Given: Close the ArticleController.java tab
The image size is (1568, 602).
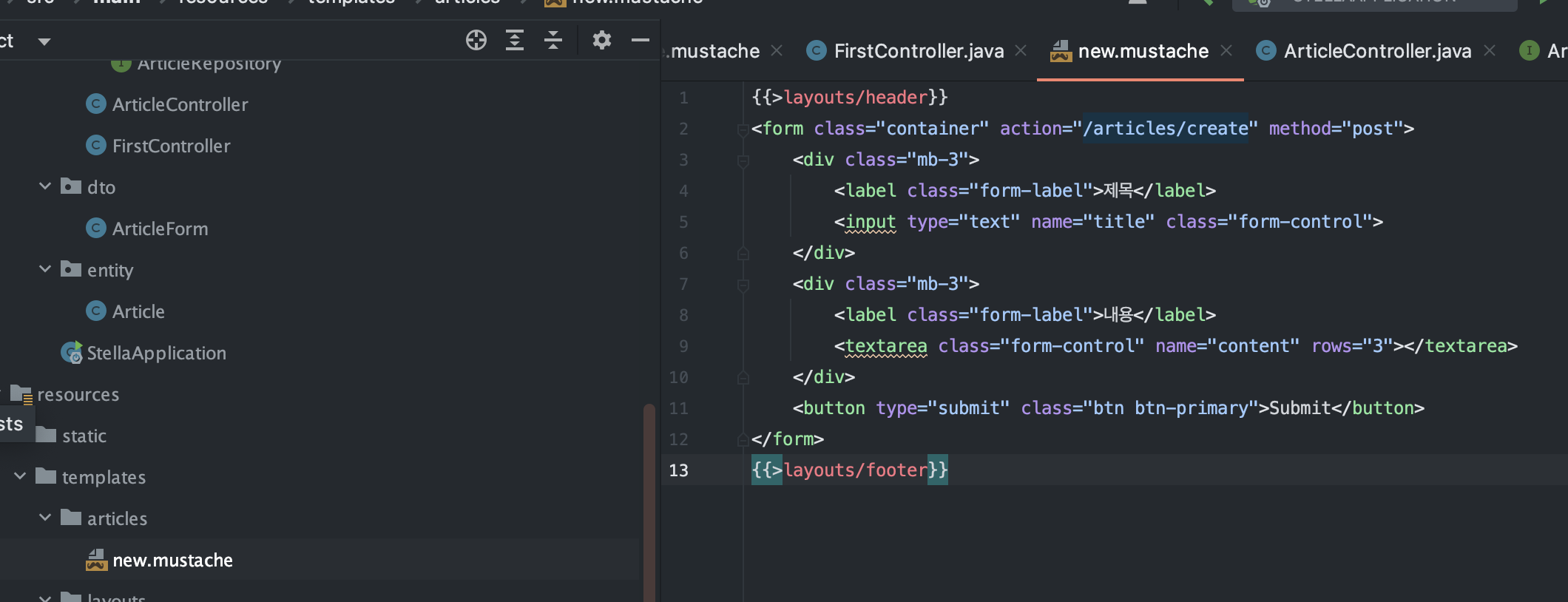Looking at the screenshot, I should coord(1490,50).
